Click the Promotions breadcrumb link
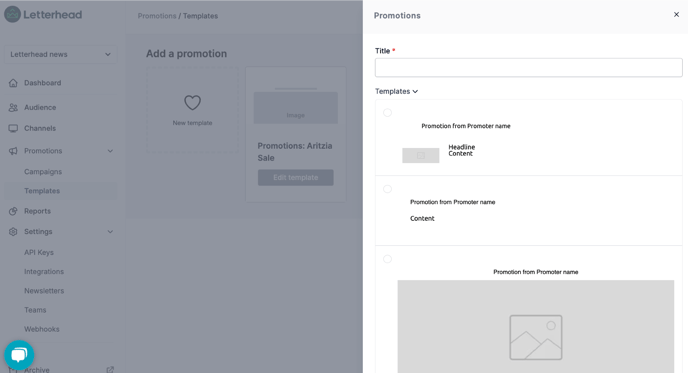 click(x=157, y=16)
